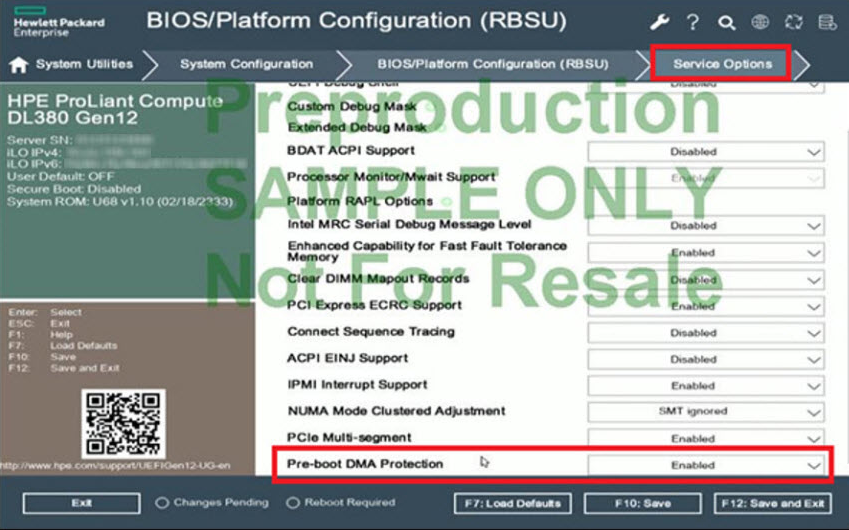This screenshot has height=530, width=849.
Task: Click the wrench settings icon
Action: click(659, 22)
